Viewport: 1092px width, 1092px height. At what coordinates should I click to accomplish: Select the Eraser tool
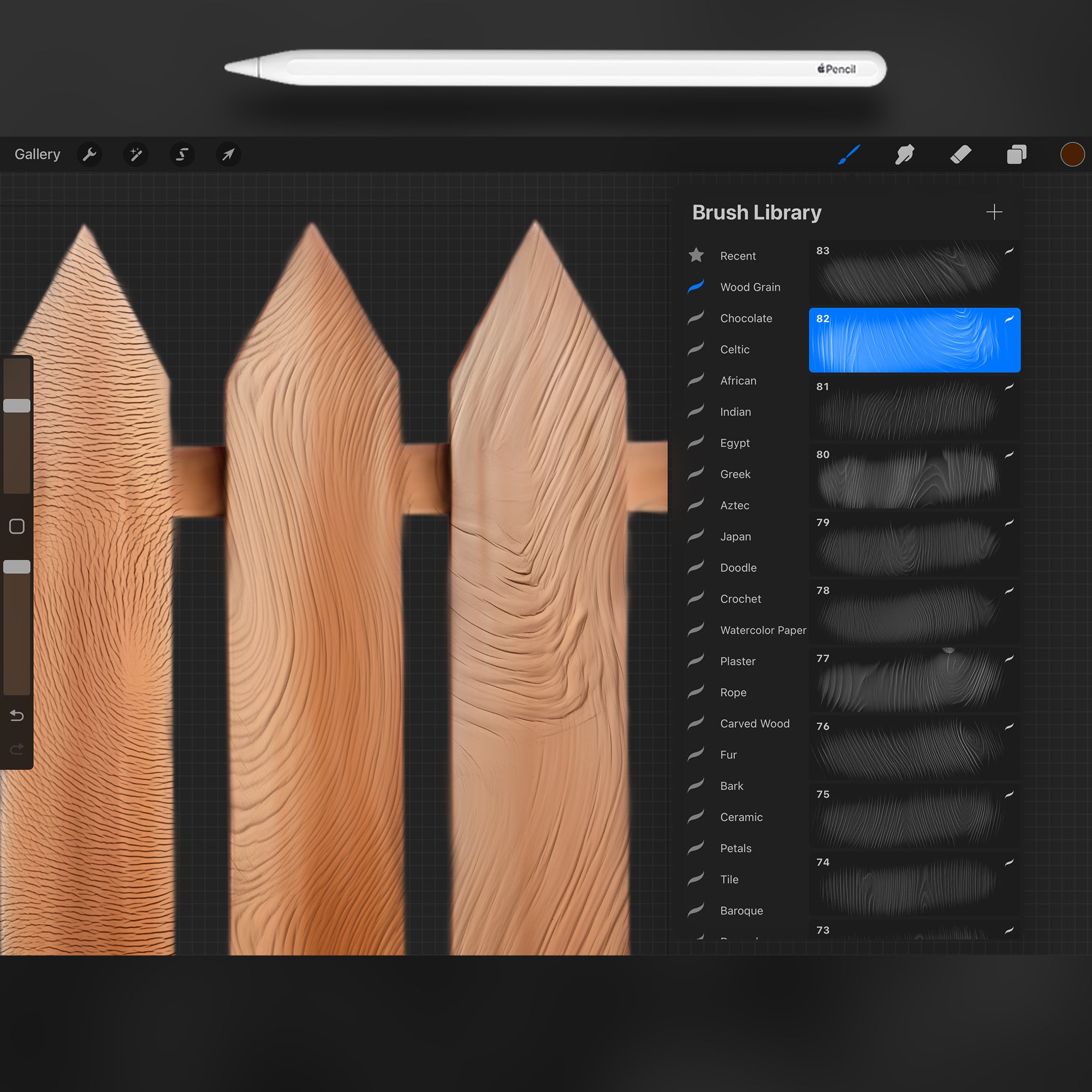coord(960,155)
